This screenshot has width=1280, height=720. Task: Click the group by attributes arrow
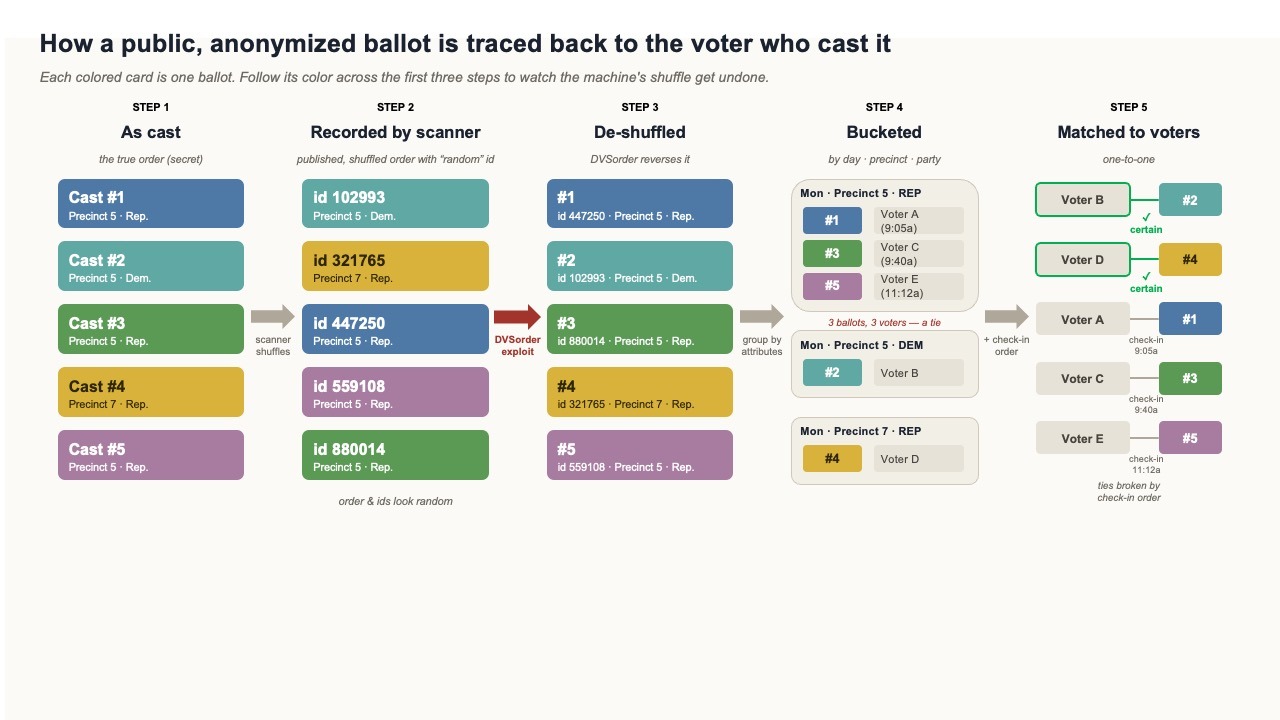pos(762,317)
